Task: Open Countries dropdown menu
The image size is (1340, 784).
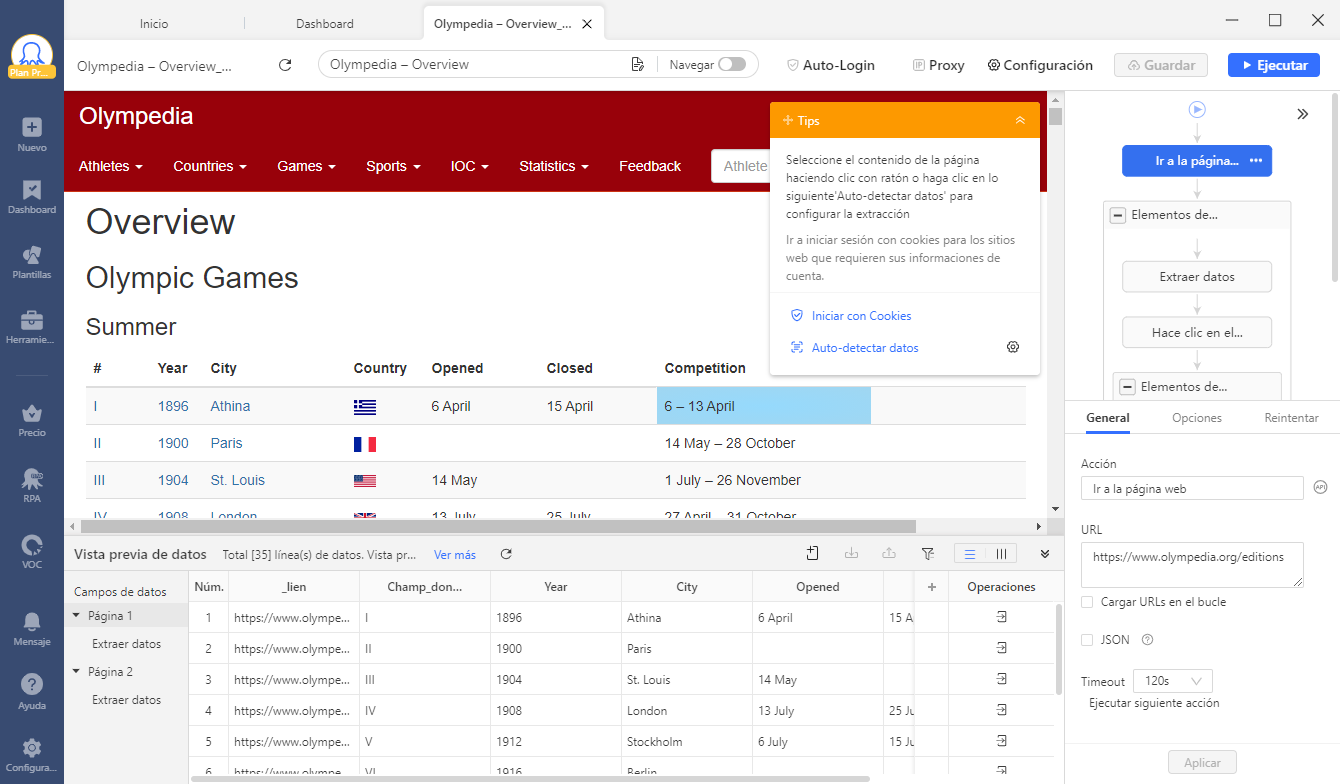Action: coord(210,166)
